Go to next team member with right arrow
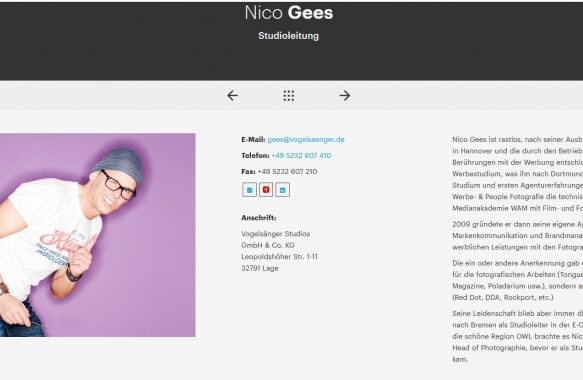 click(x=345, y=96)
